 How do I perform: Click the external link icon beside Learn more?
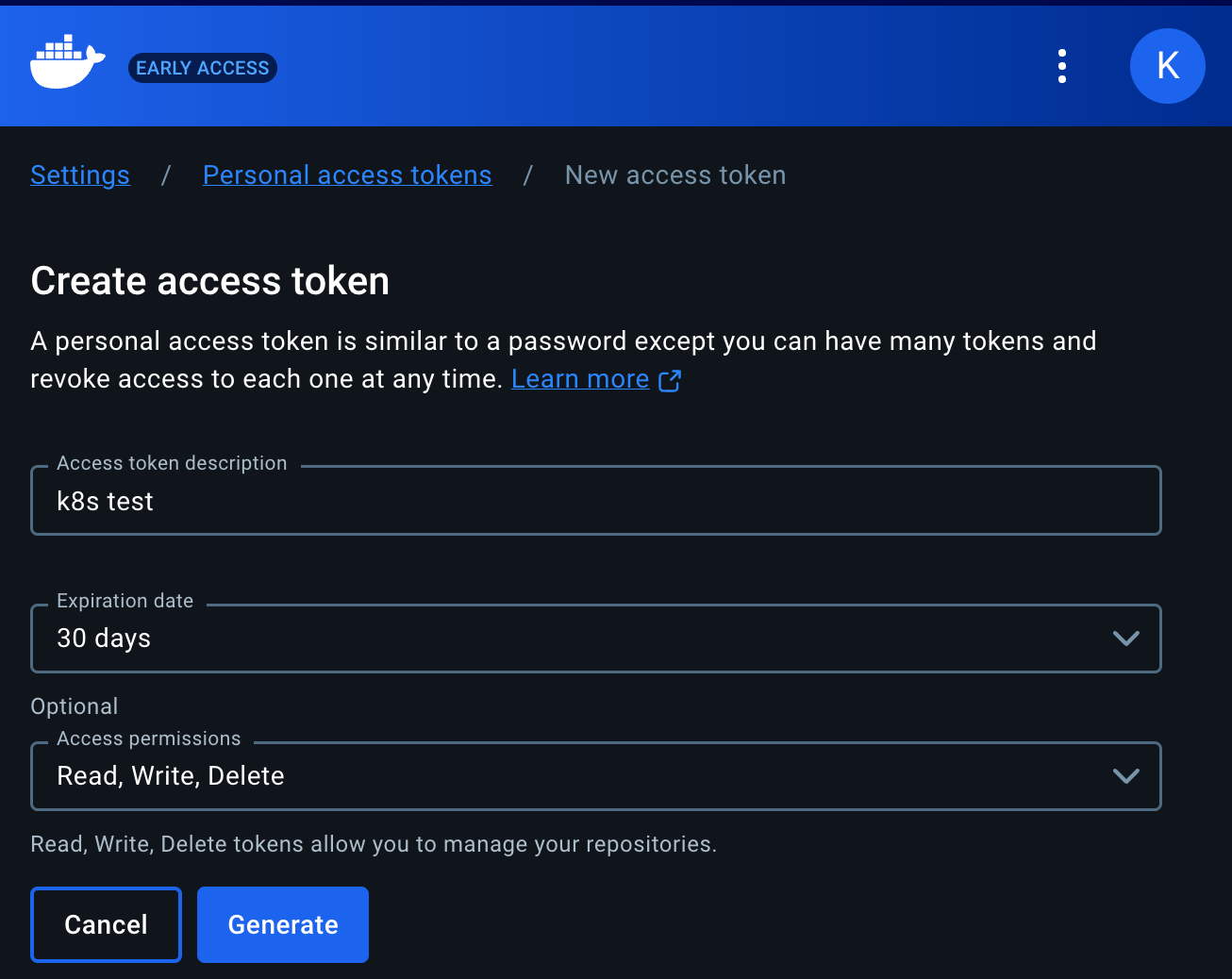(670, 380)
